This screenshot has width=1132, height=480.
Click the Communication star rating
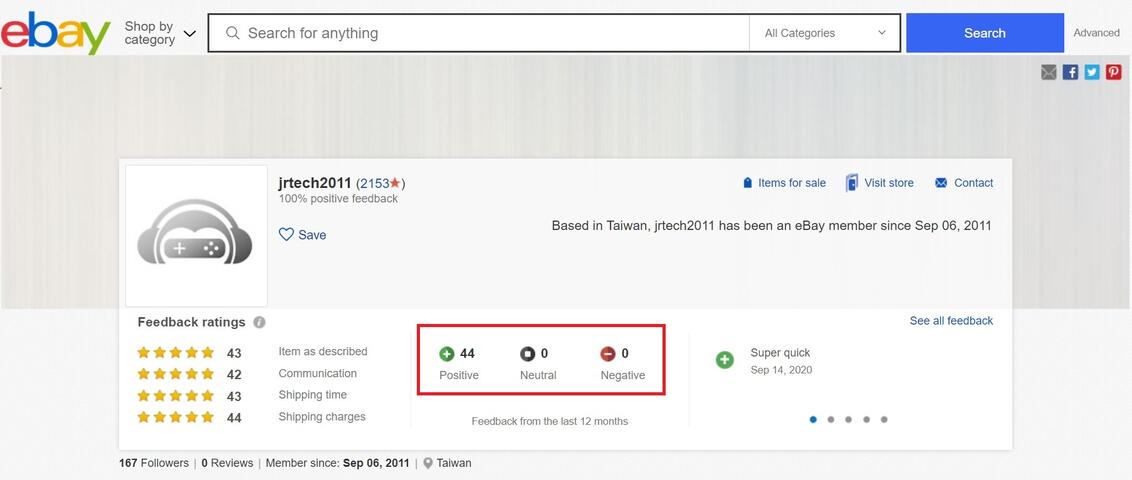[x=176, y=374]
